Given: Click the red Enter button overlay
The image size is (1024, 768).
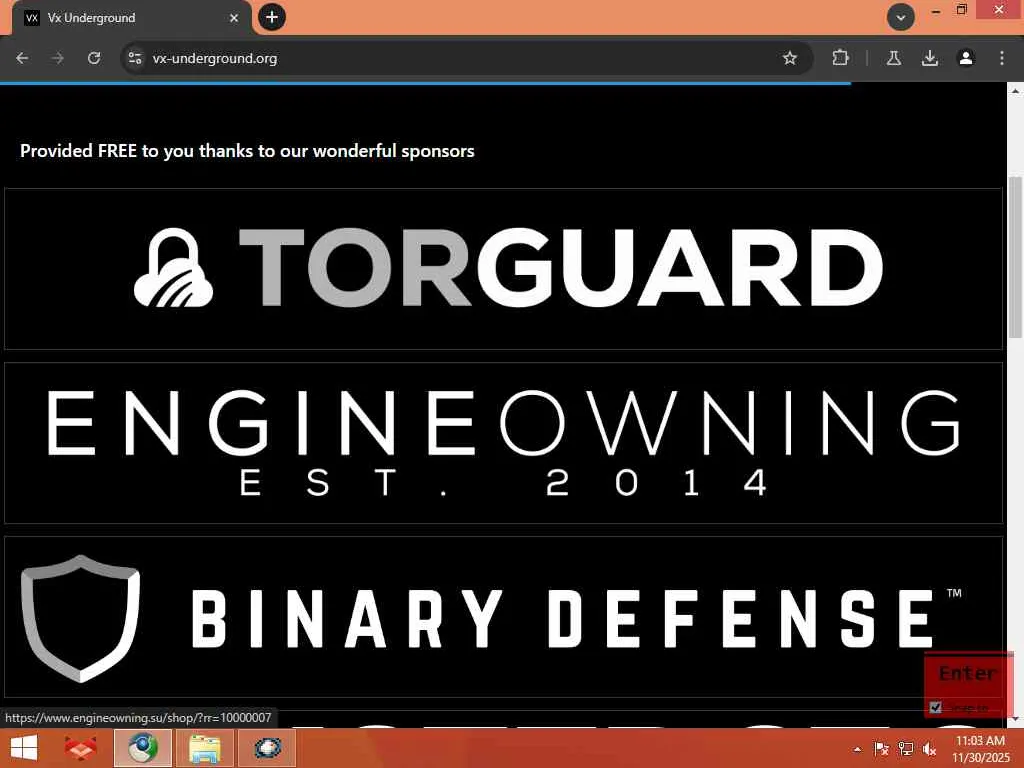Looking at the screenshot, I should click(967, 673).
